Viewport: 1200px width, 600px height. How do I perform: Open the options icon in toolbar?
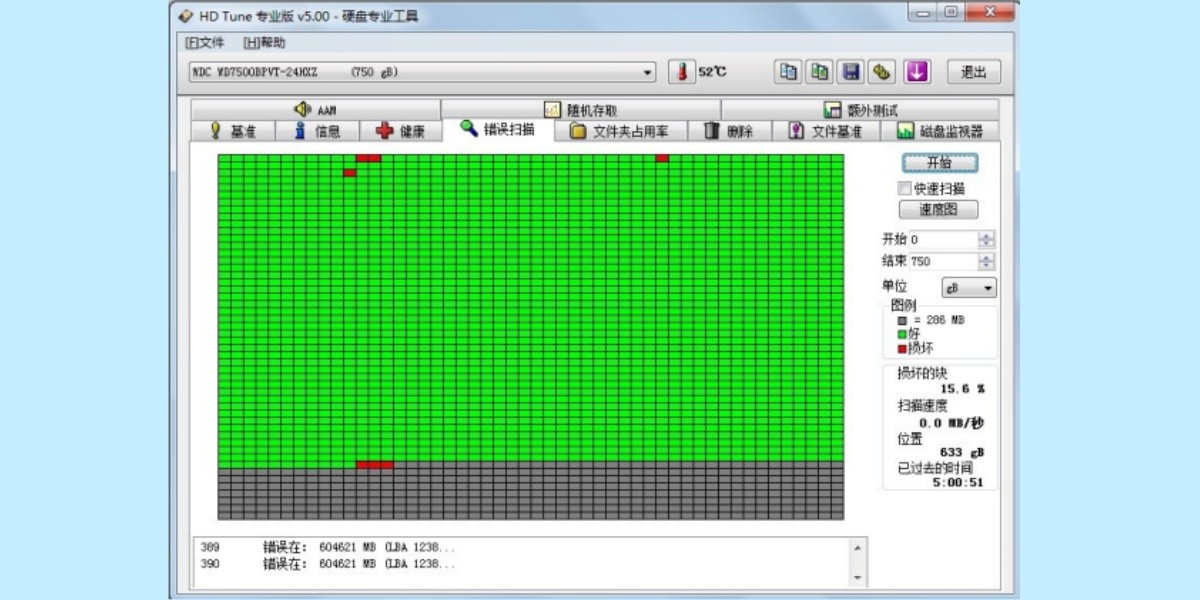click(x=881, y=72)
